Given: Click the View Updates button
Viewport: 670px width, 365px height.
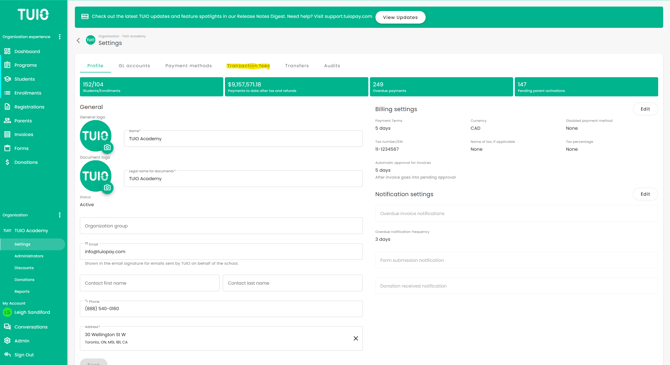Looking at the screenshot, I should 400,18.
